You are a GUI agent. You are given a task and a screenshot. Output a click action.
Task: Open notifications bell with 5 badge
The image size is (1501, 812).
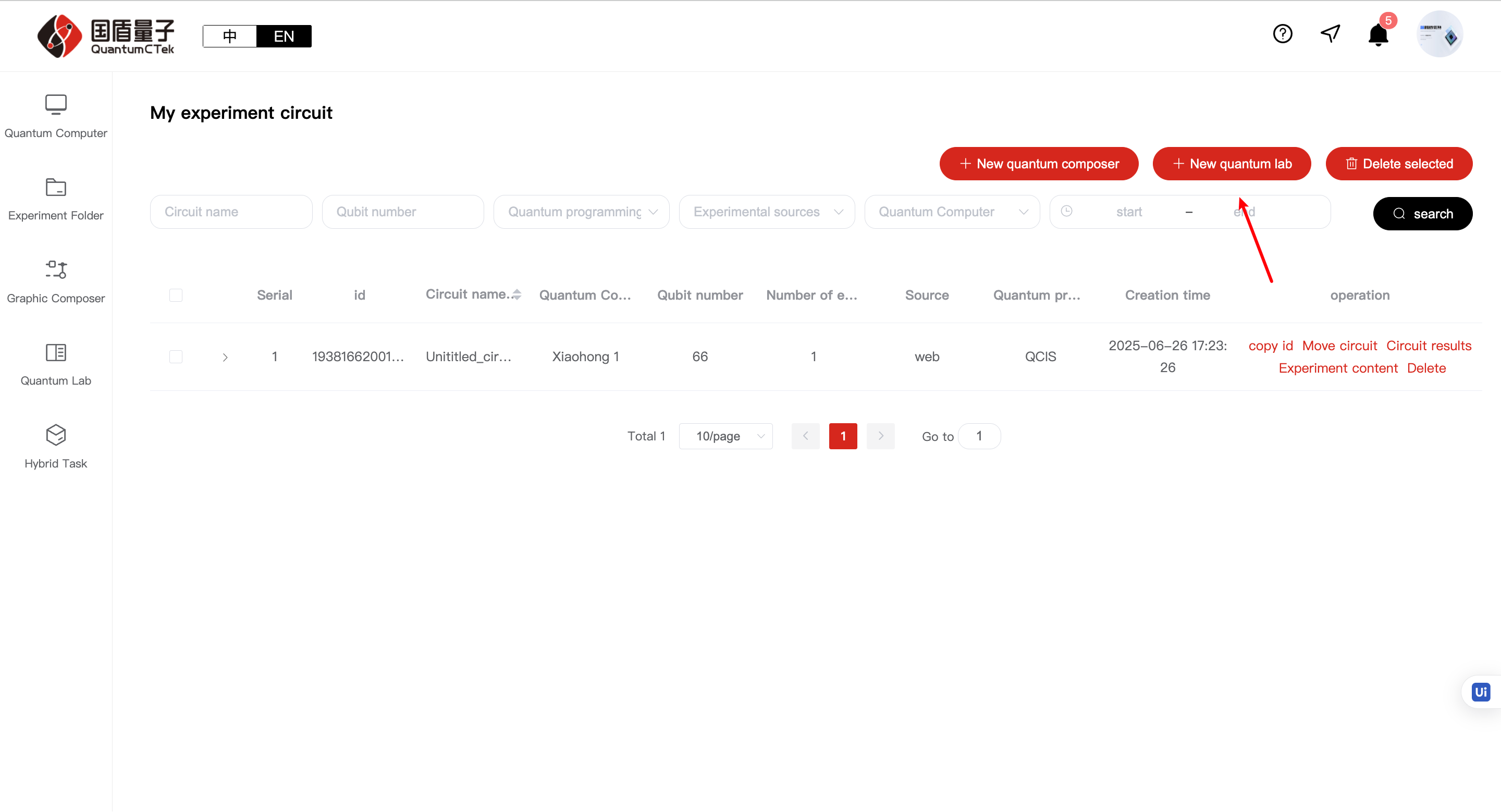point(1379,34)
